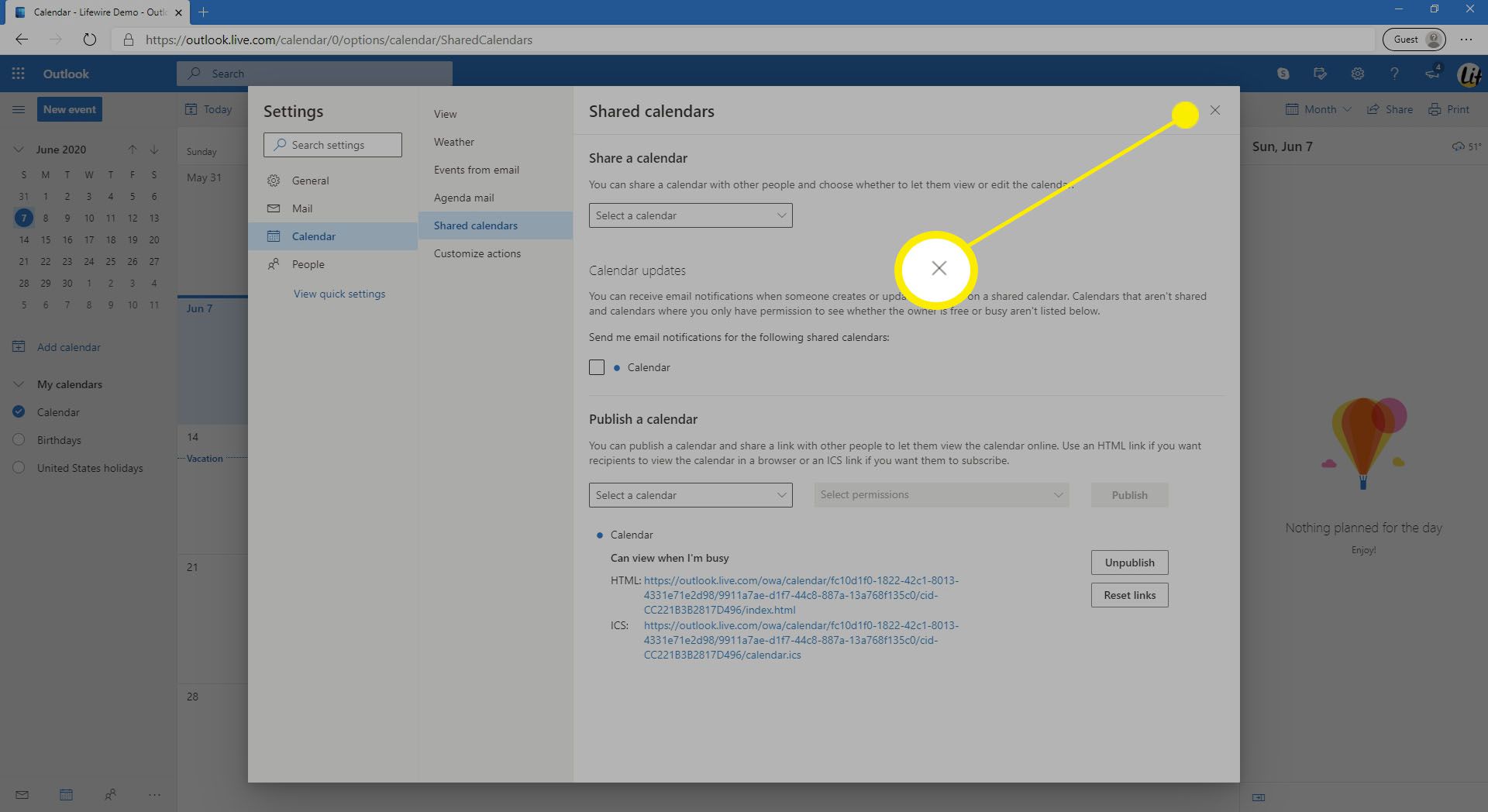The height and width of the screenshot is (812, 1488).
Task: Open Skype from the Outlook header
Action: click(1283, 74)
